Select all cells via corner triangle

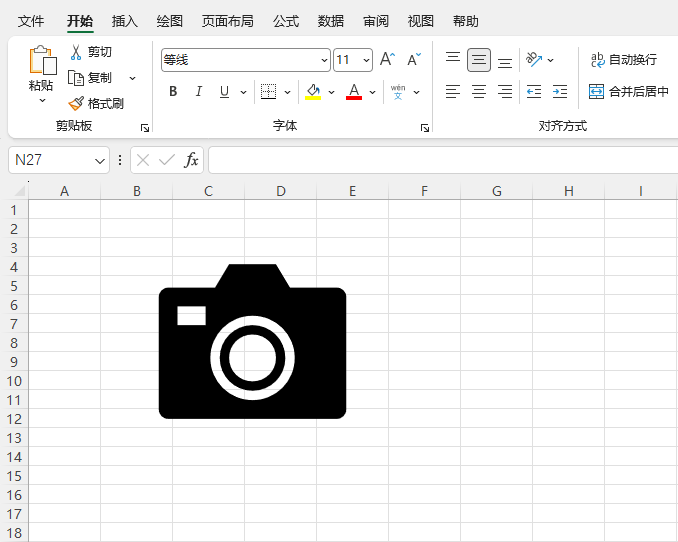[x=20, y=191]
